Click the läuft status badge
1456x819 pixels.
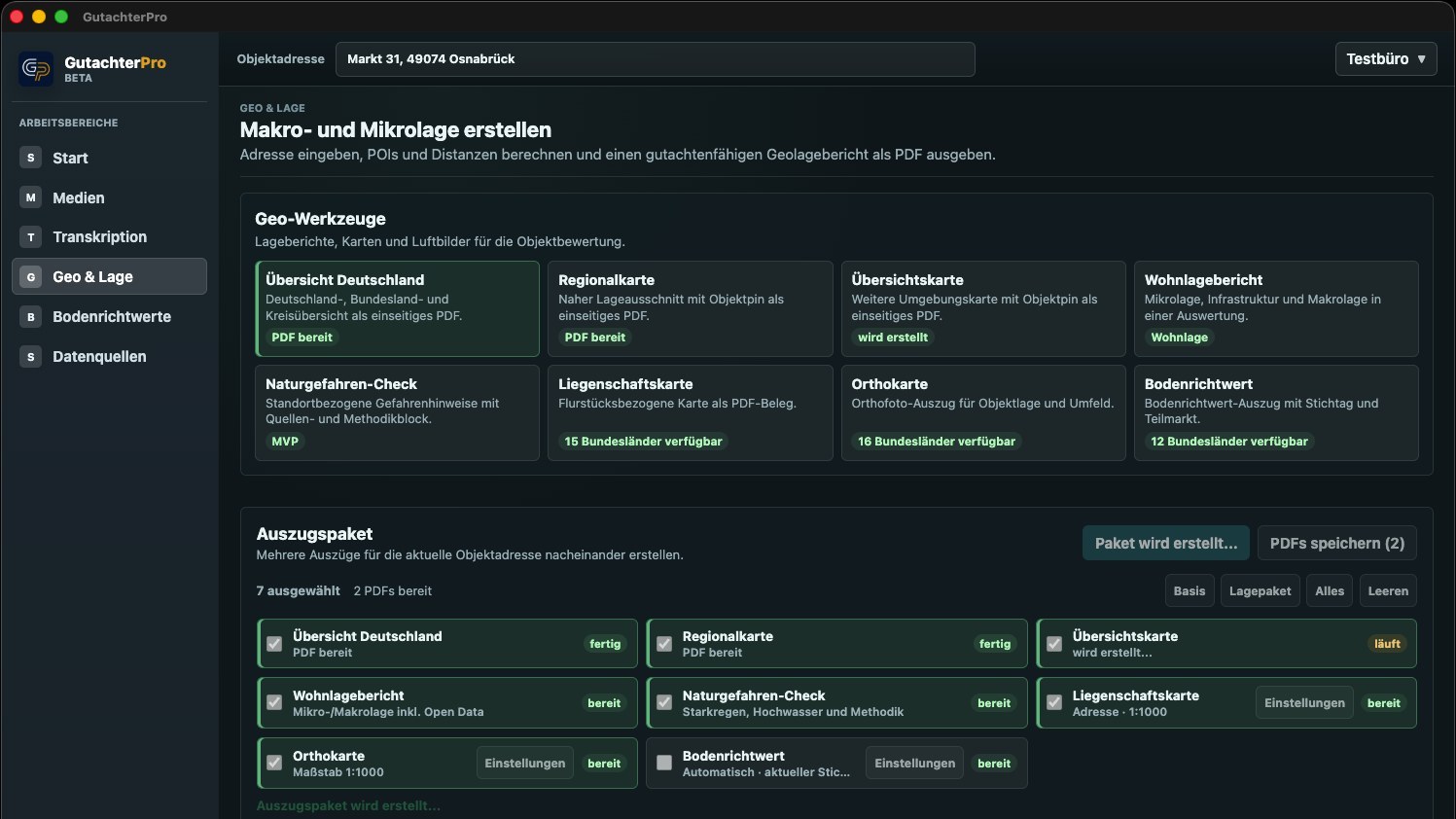(x=1388, y=644)
